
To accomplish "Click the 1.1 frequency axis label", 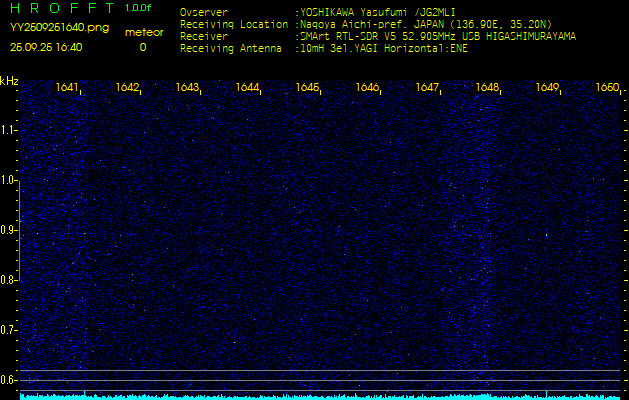I will pos(8,130).
